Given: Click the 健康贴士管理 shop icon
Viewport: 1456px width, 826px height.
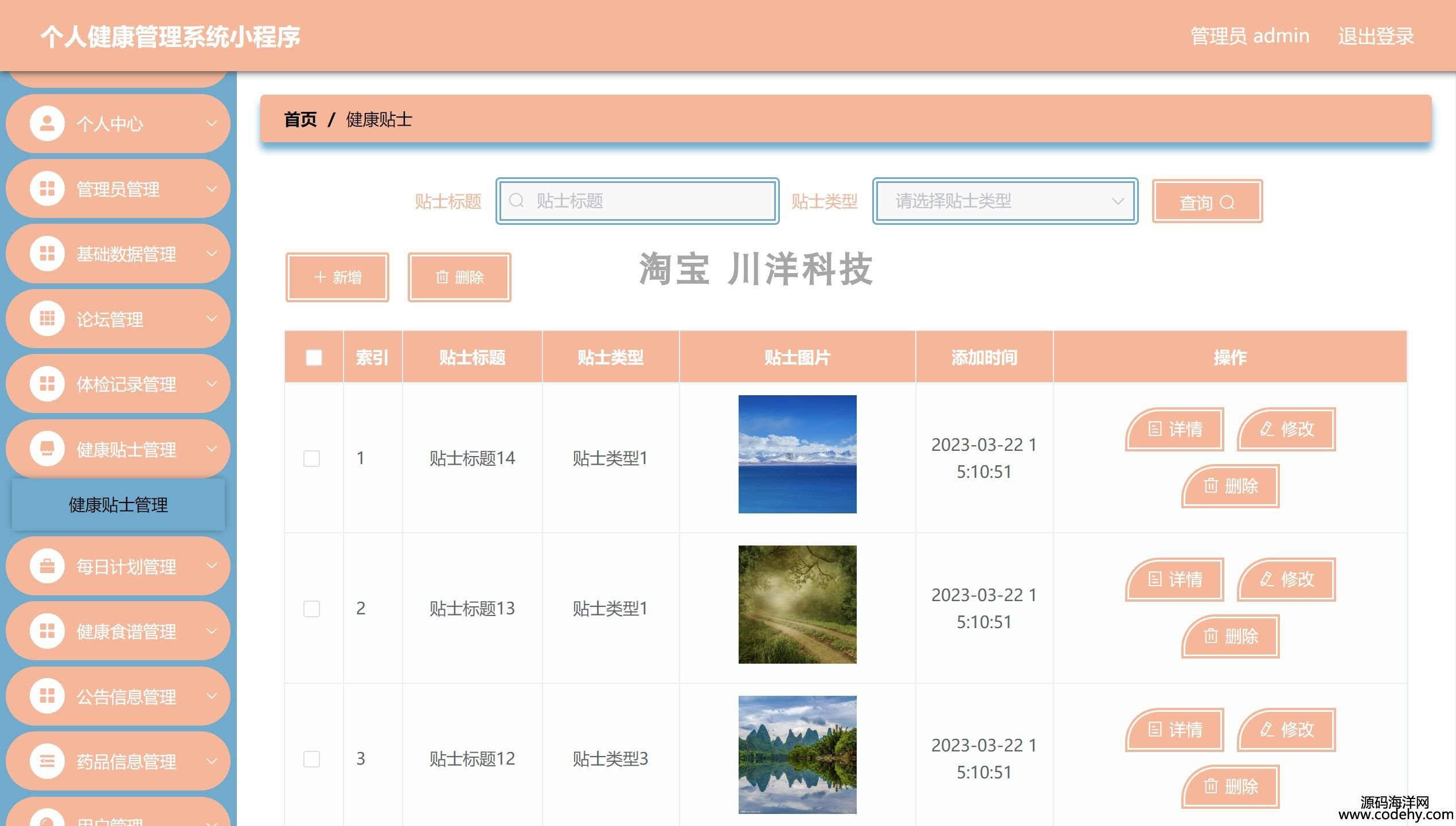Looking at the screenshot, I should [x=47, y=449].
